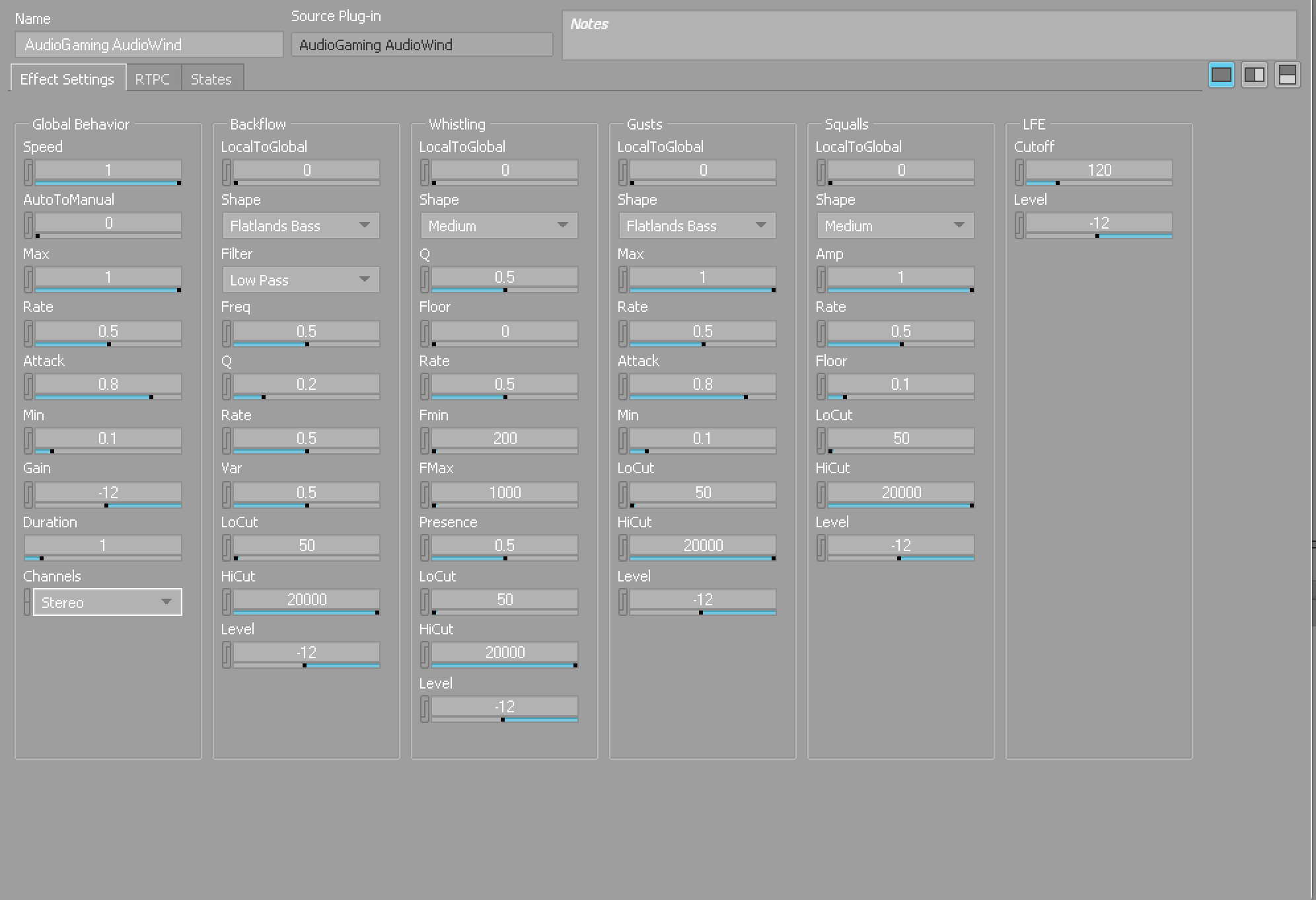Click the Global Behavior Rate slider
The width and height of the screenshot is (1316, 900).
(x=108, y=333)
